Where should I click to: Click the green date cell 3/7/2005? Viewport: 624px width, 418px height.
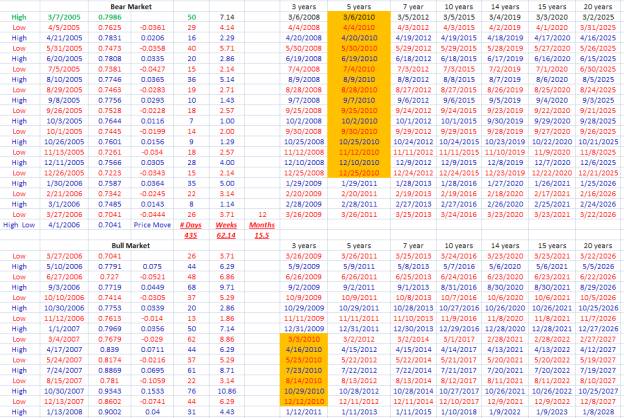(x=64, y=17)
